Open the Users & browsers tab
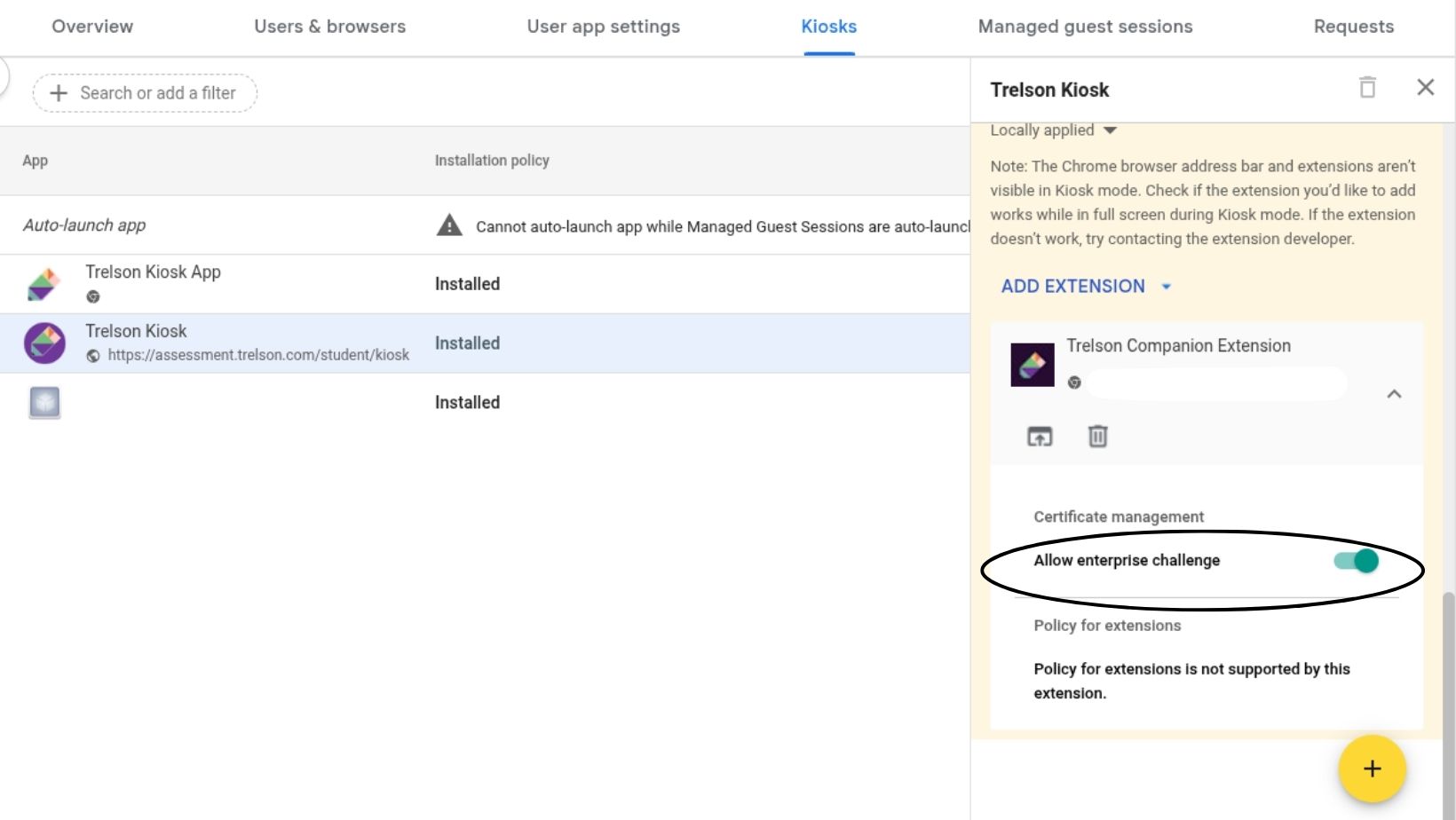 pos(329,27)
